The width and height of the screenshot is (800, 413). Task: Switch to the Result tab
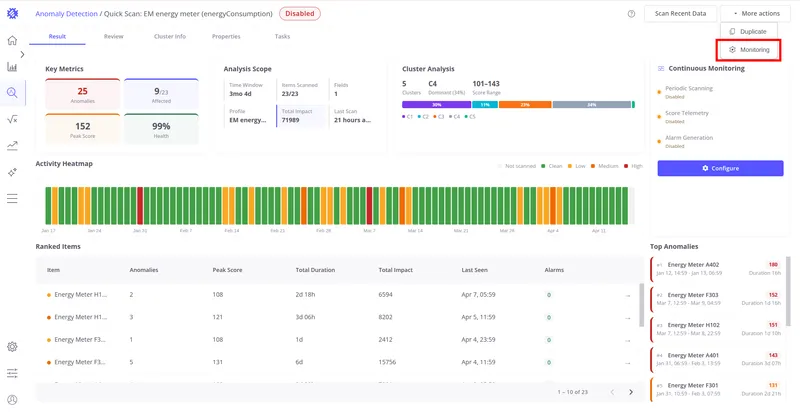tap(57, 37)
